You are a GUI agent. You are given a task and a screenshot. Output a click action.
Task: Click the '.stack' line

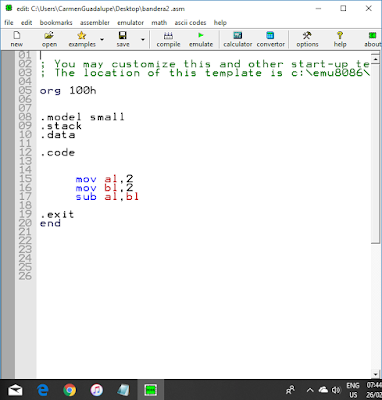pyautogui.click(x=61, y=126)
